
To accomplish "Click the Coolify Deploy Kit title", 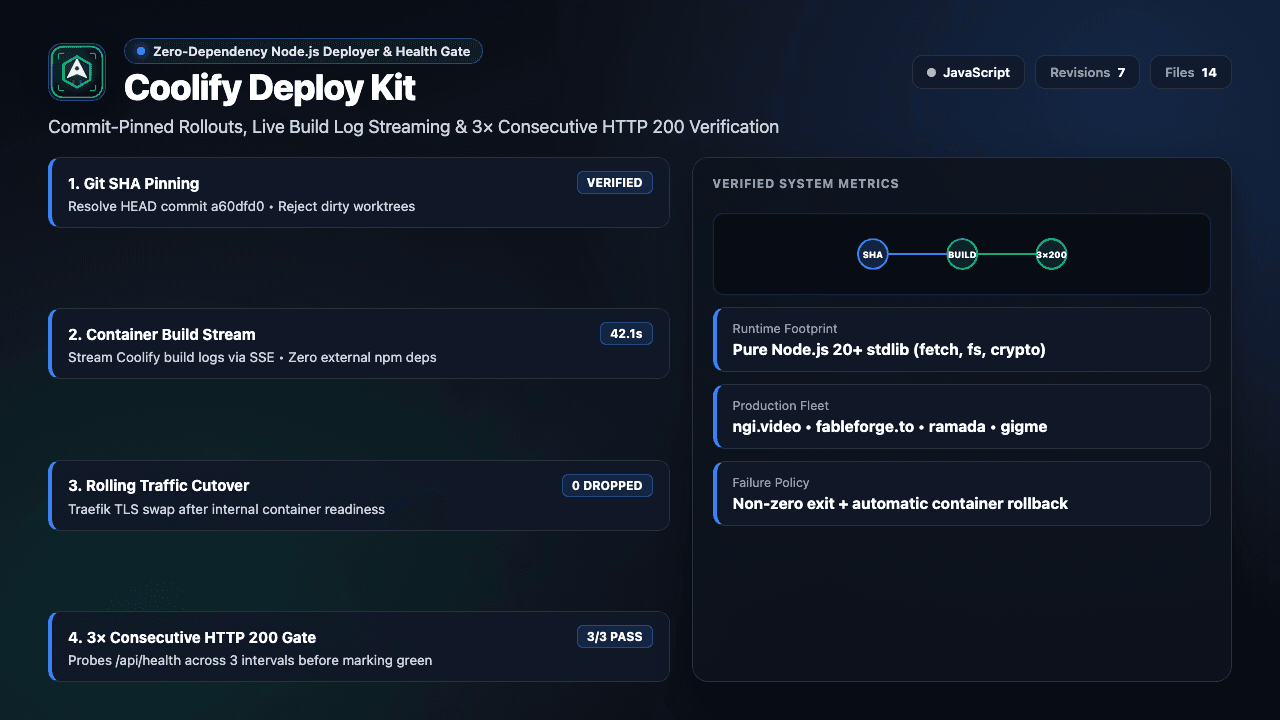I will pos(270,88).
